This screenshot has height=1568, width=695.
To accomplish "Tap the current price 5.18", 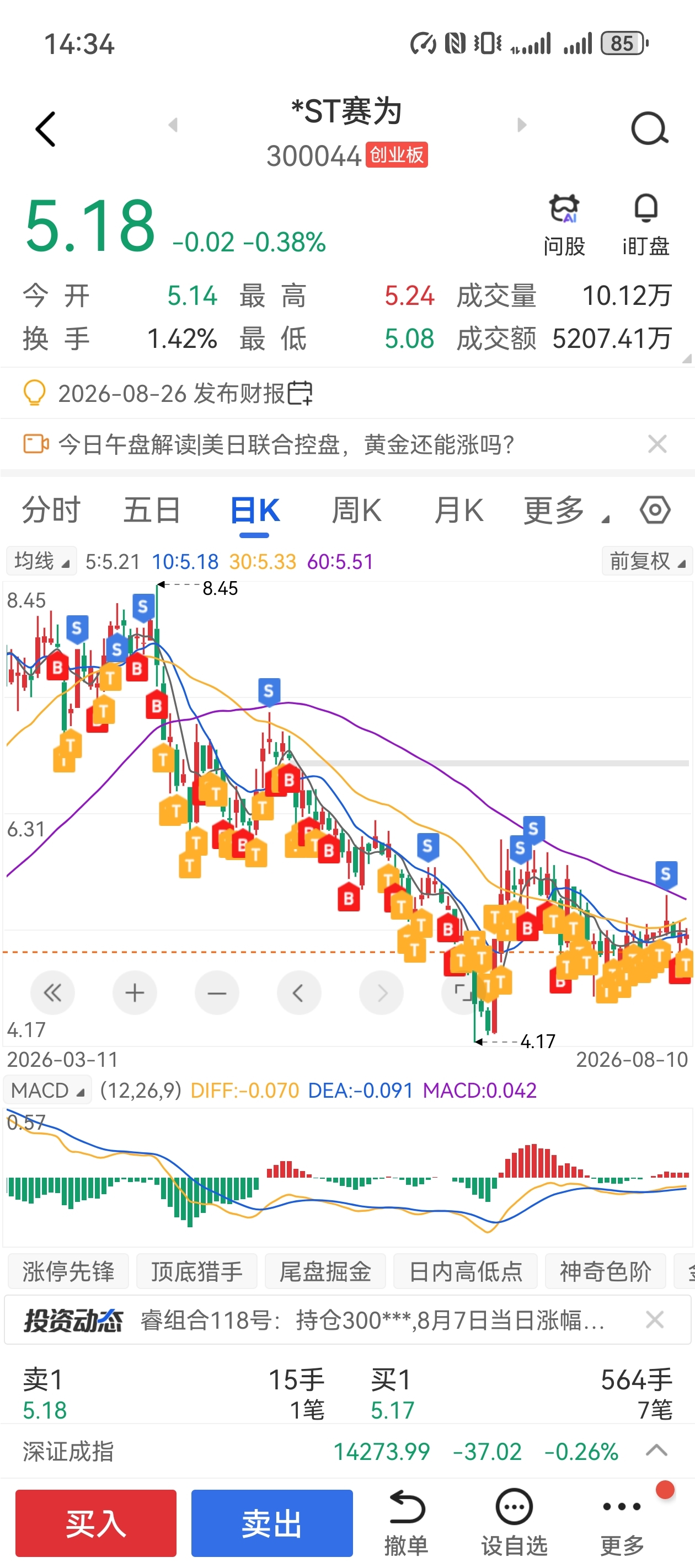I will 90,226.
